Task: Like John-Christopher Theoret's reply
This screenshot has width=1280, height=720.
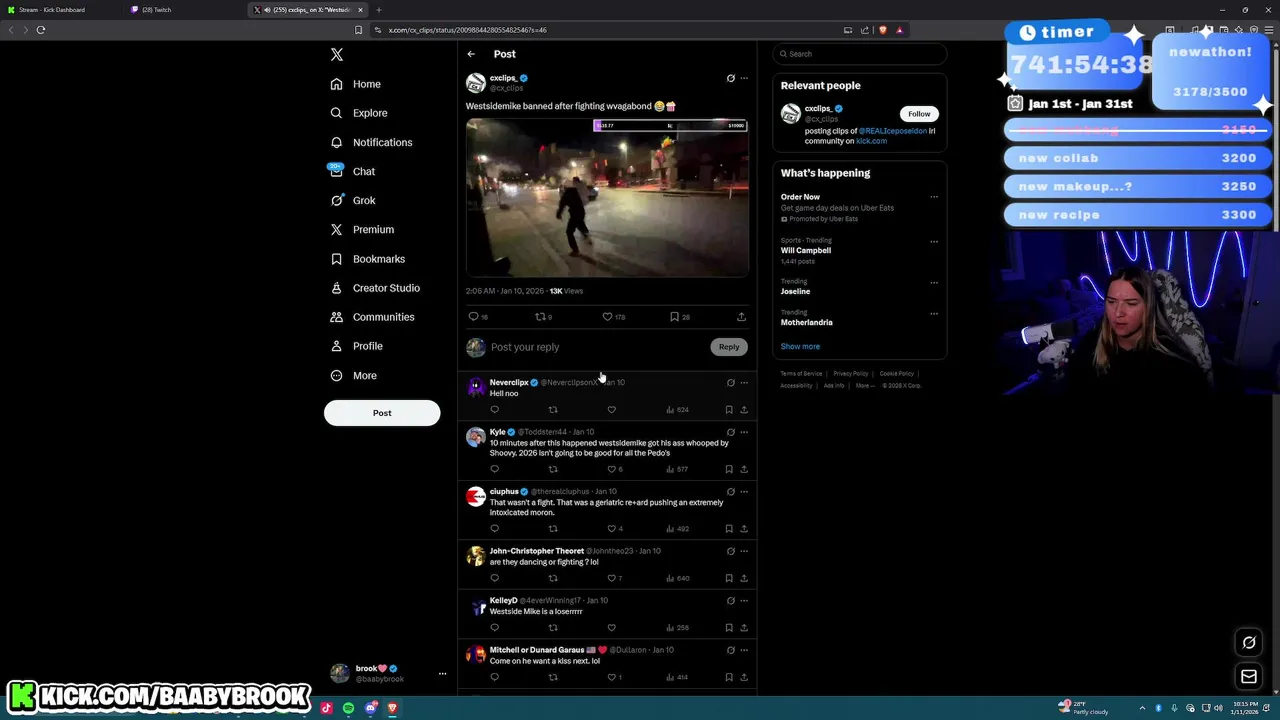Action: [611, 578]
